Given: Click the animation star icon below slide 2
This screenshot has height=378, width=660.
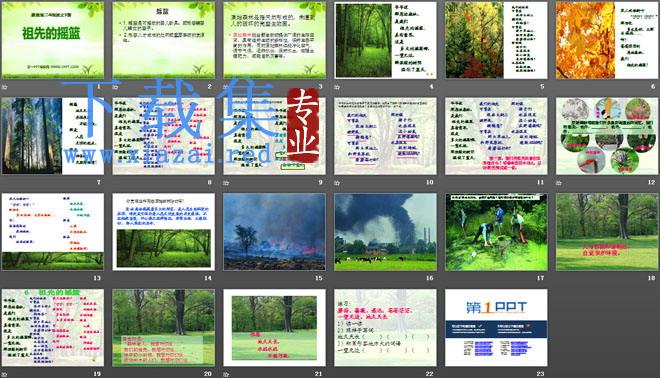Looking at the screenshot, I should point(116,87).
